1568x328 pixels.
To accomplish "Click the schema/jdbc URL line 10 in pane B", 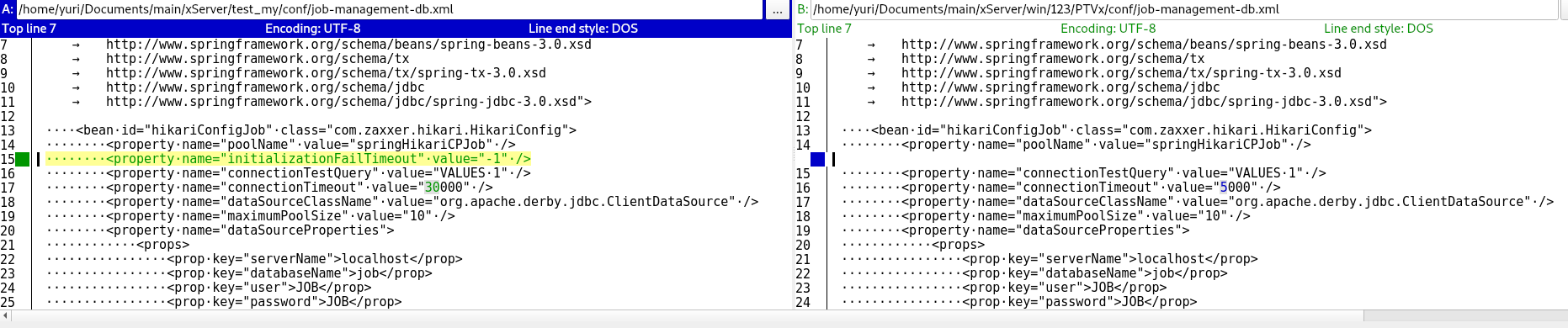I will pos(1060,87).
